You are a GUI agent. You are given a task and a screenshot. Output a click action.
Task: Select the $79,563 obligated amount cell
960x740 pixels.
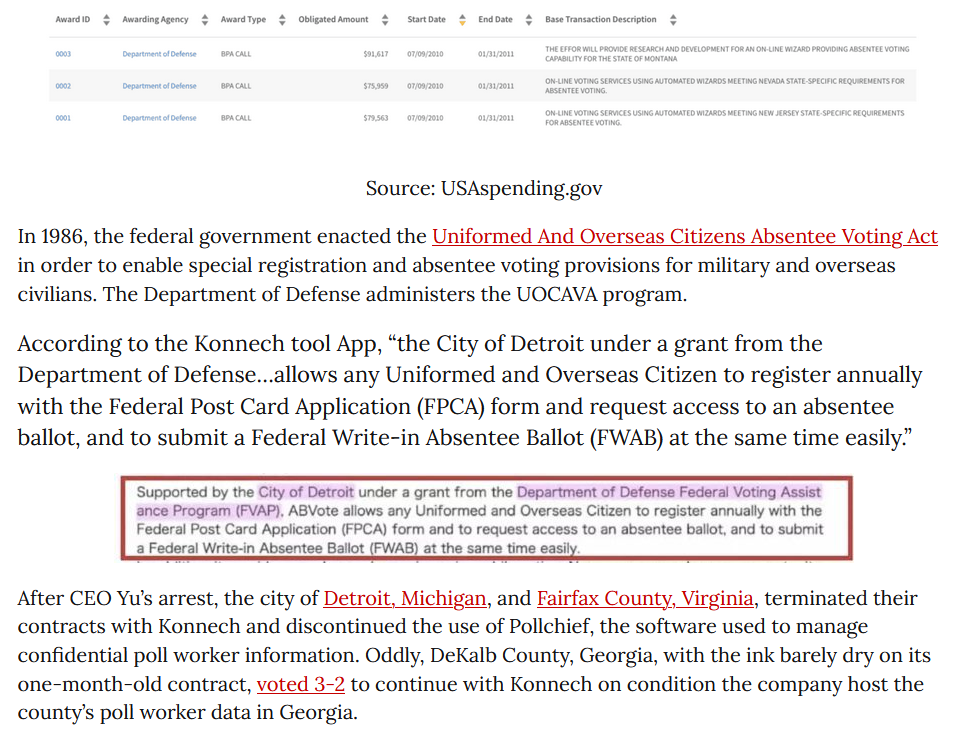[376, 118]
